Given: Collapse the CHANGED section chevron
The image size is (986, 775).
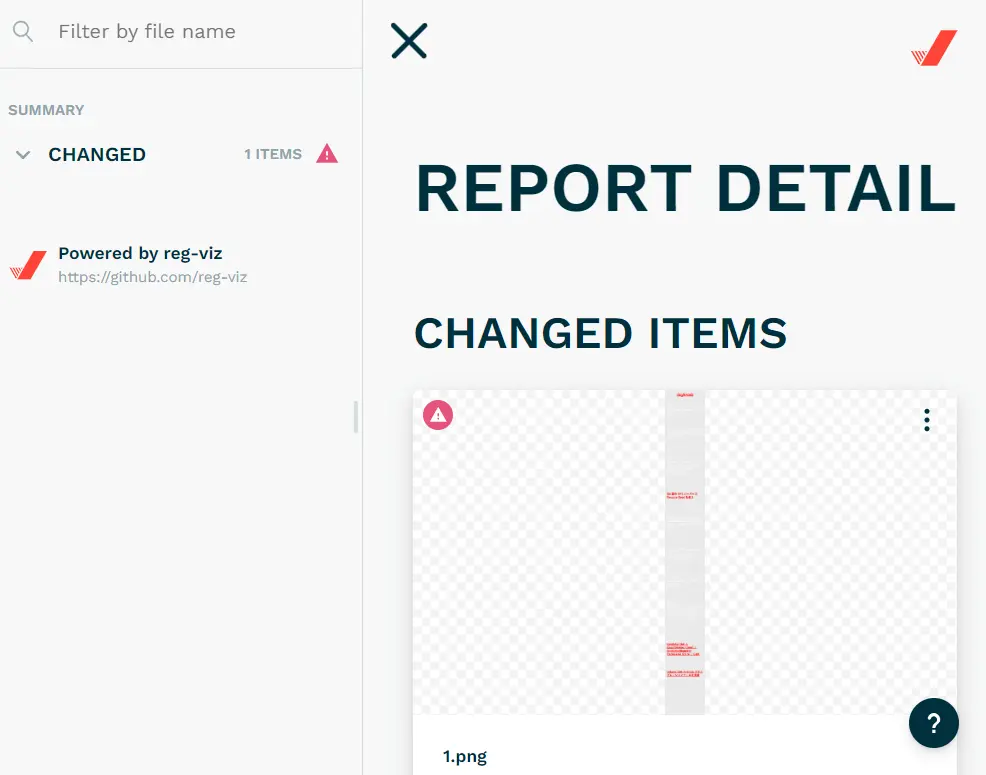Looking at the screenshot, I should (23, 155).
